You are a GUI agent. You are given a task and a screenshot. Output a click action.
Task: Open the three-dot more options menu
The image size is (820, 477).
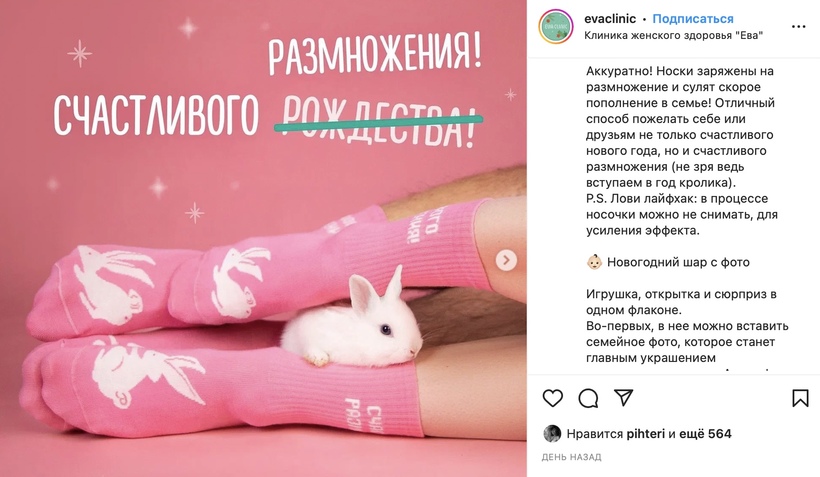click(x=799, y=27)
